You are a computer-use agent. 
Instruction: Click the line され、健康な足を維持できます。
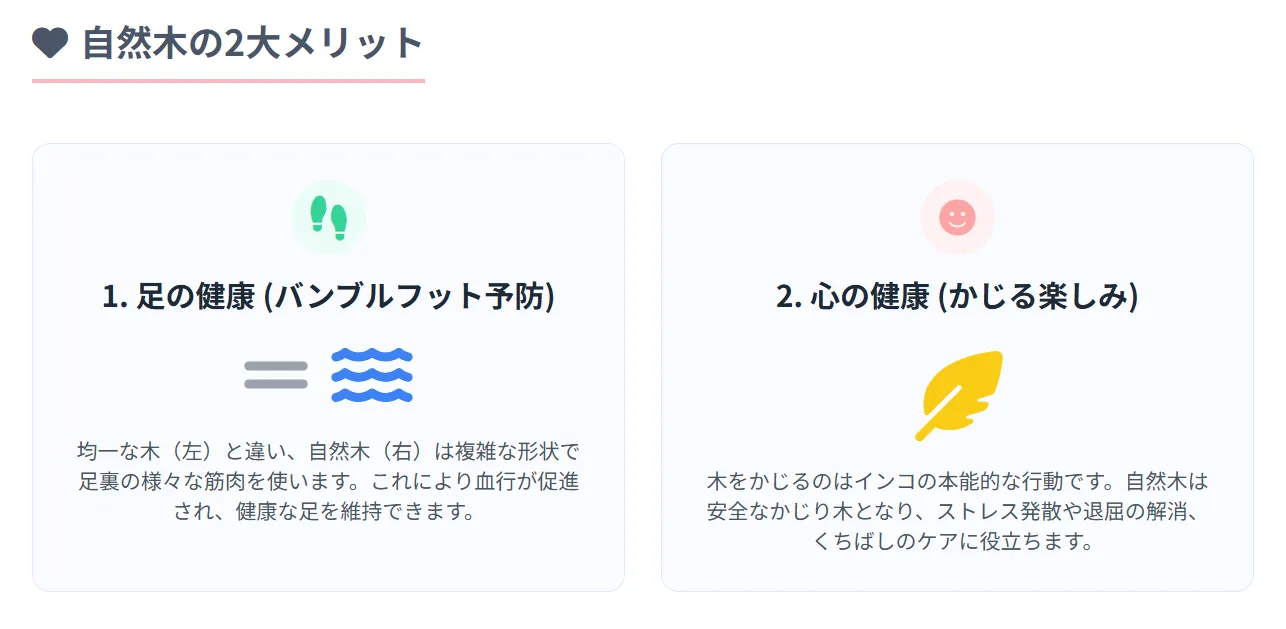click(x=328, y=512)
